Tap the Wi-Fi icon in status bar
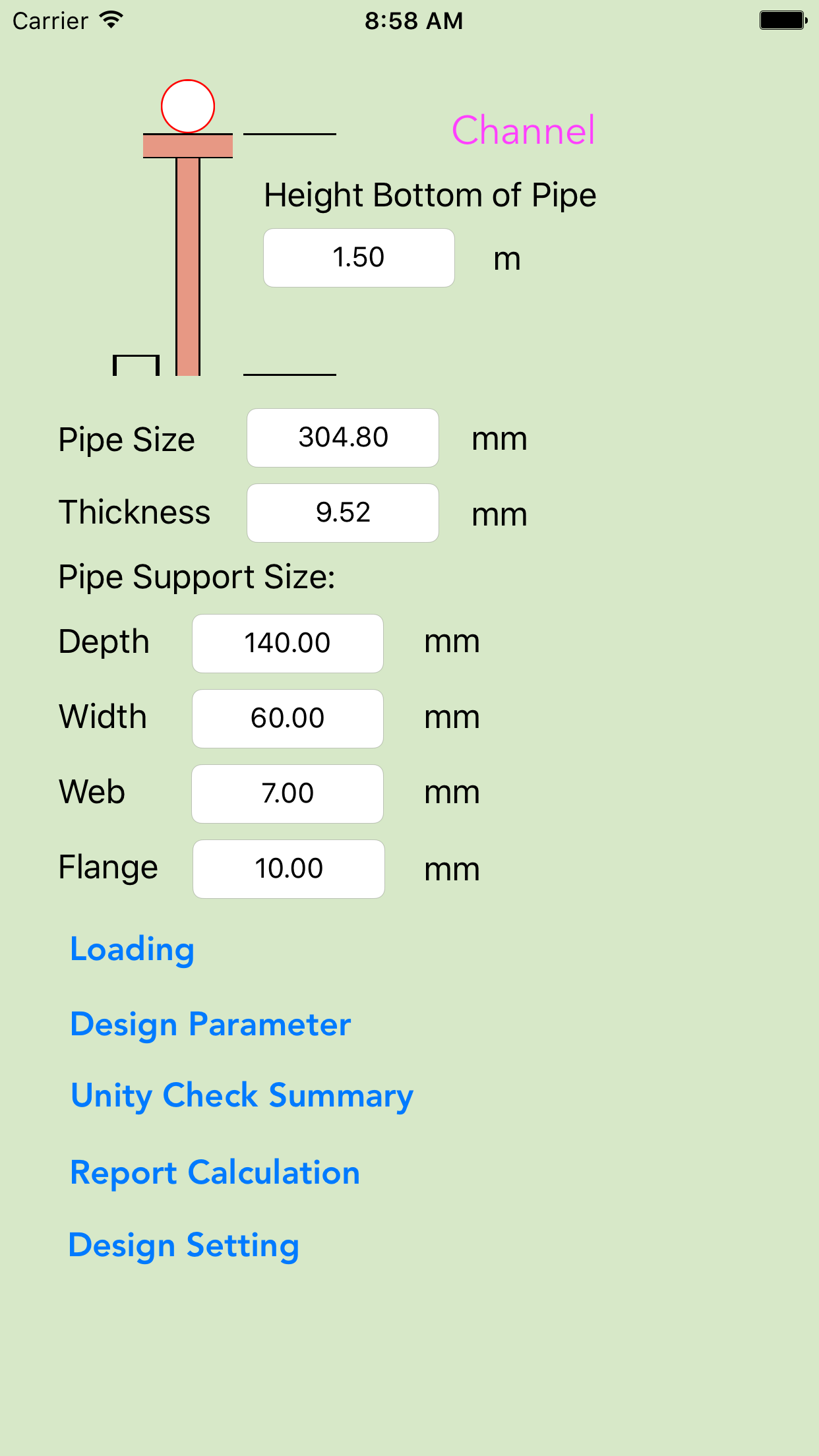 click(x=111, y=20)
